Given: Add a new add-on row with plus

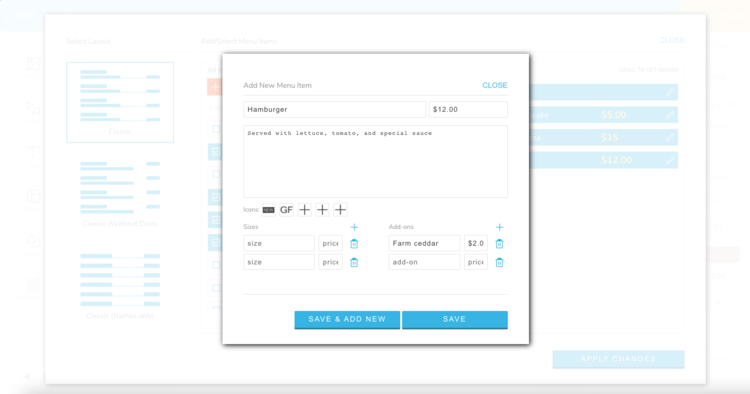Looking at the screenshot, I should point(499,227).
